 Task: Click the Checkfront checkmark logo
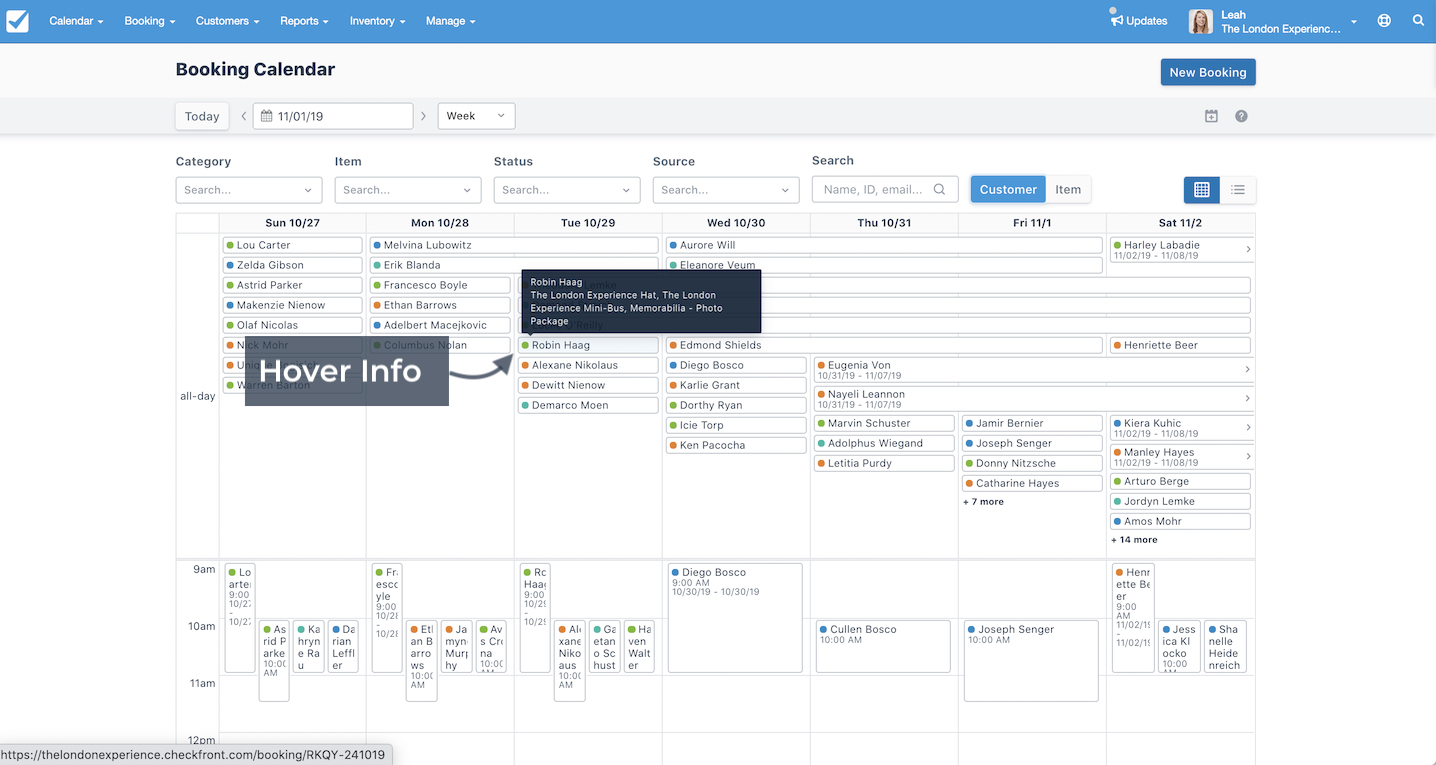click(x=17, y=21)
